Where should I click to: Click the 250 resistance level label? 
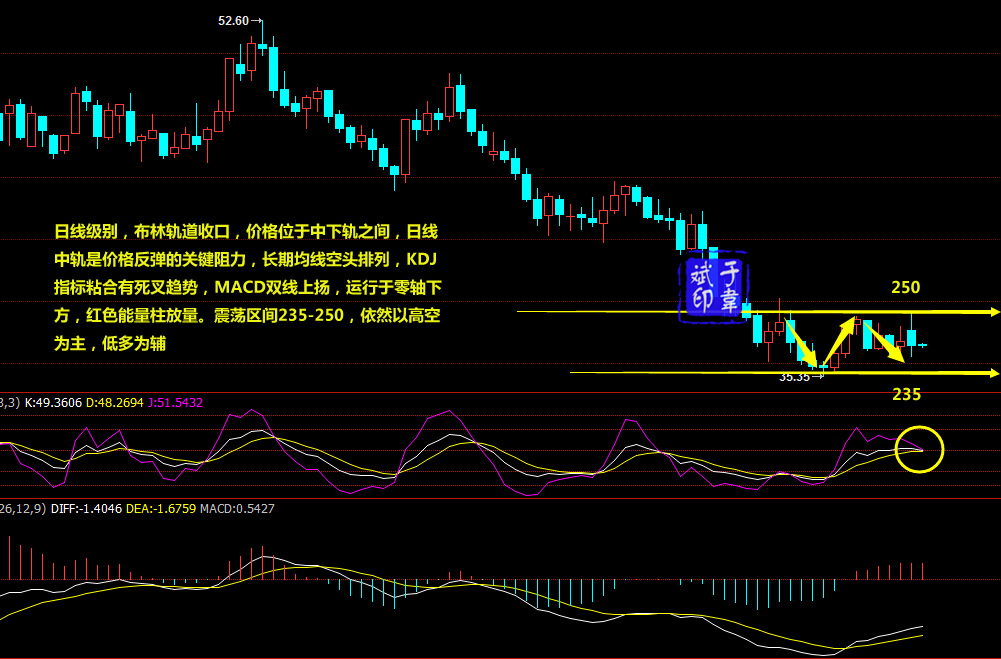906,287
